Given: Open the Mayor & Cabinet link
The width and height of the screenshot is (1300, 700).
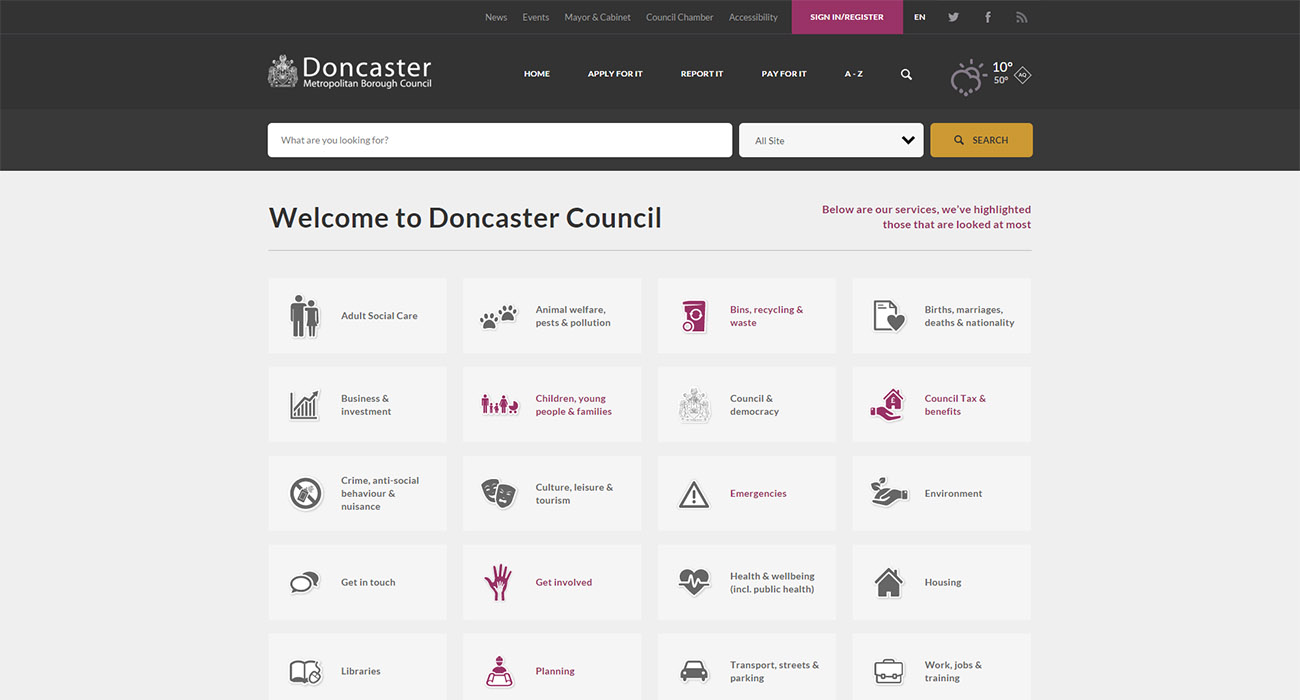Looking at the screenshot, I should click(597, 17).
